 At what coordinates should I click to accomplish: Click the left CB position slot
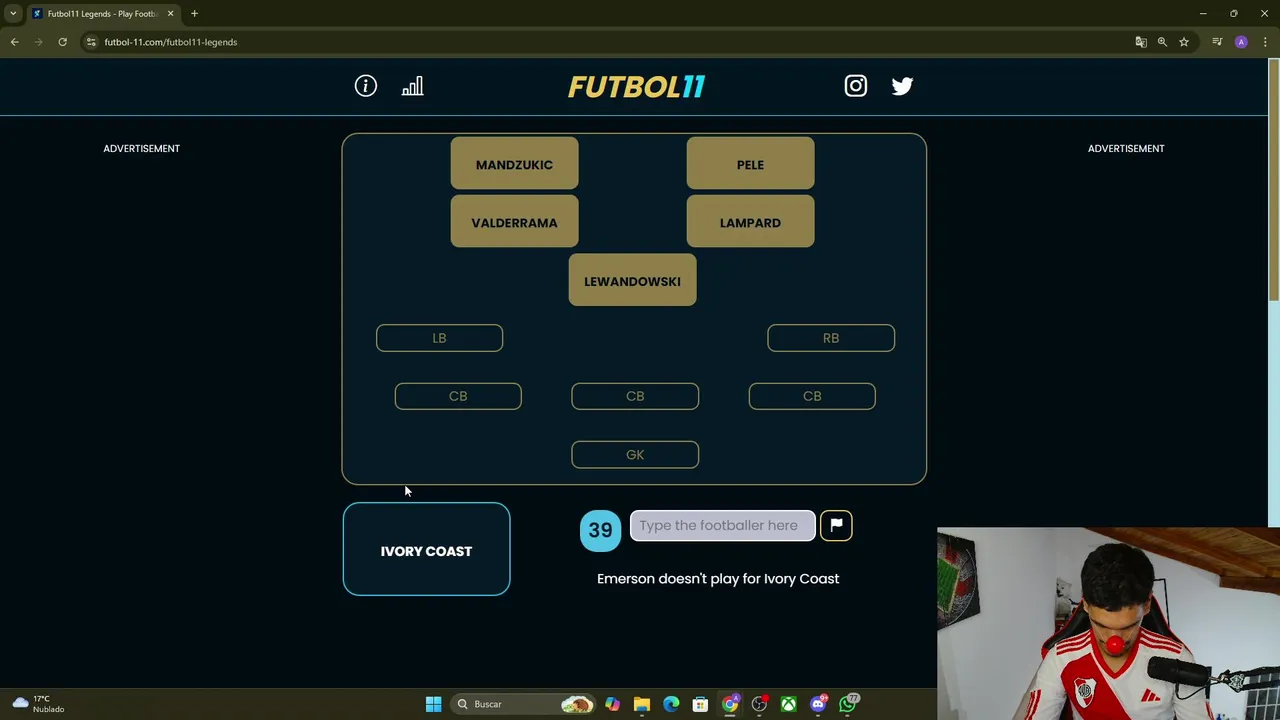[458, 396]
